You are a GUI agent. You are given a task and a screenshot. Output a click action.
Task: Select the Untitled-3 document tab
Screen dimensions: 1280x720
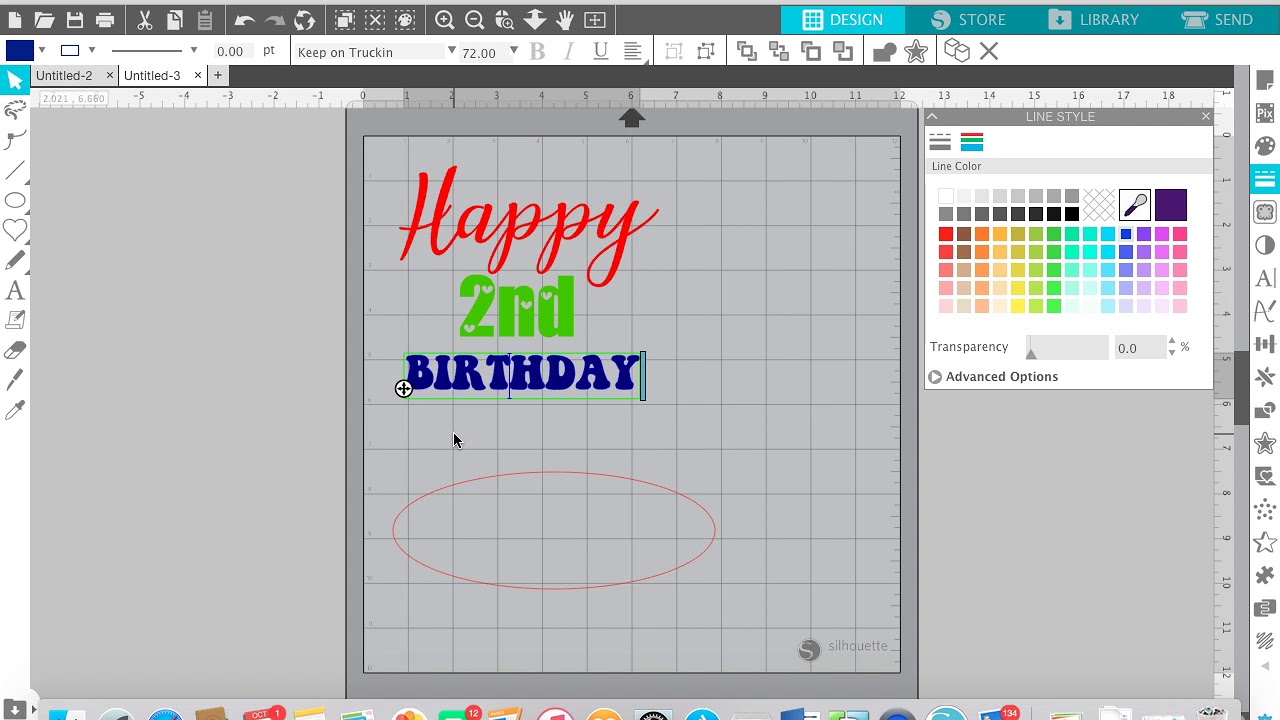click(x=152, y=75)
